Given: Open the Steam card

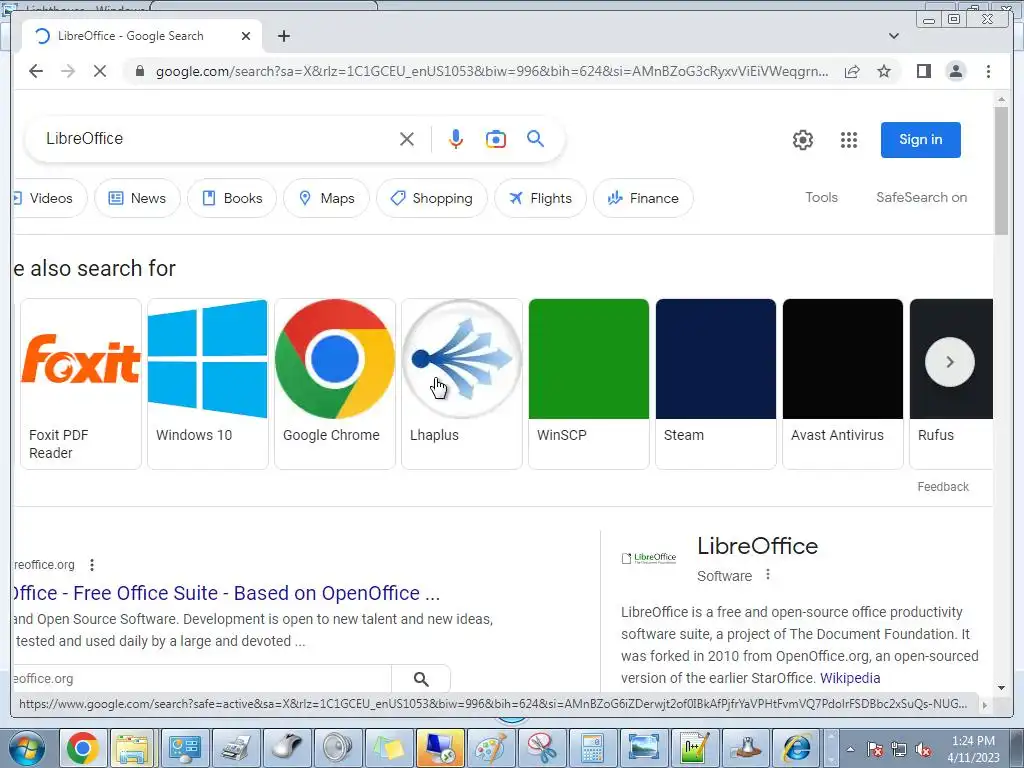Looking at the screenshot, I should (x=716, y=384).
